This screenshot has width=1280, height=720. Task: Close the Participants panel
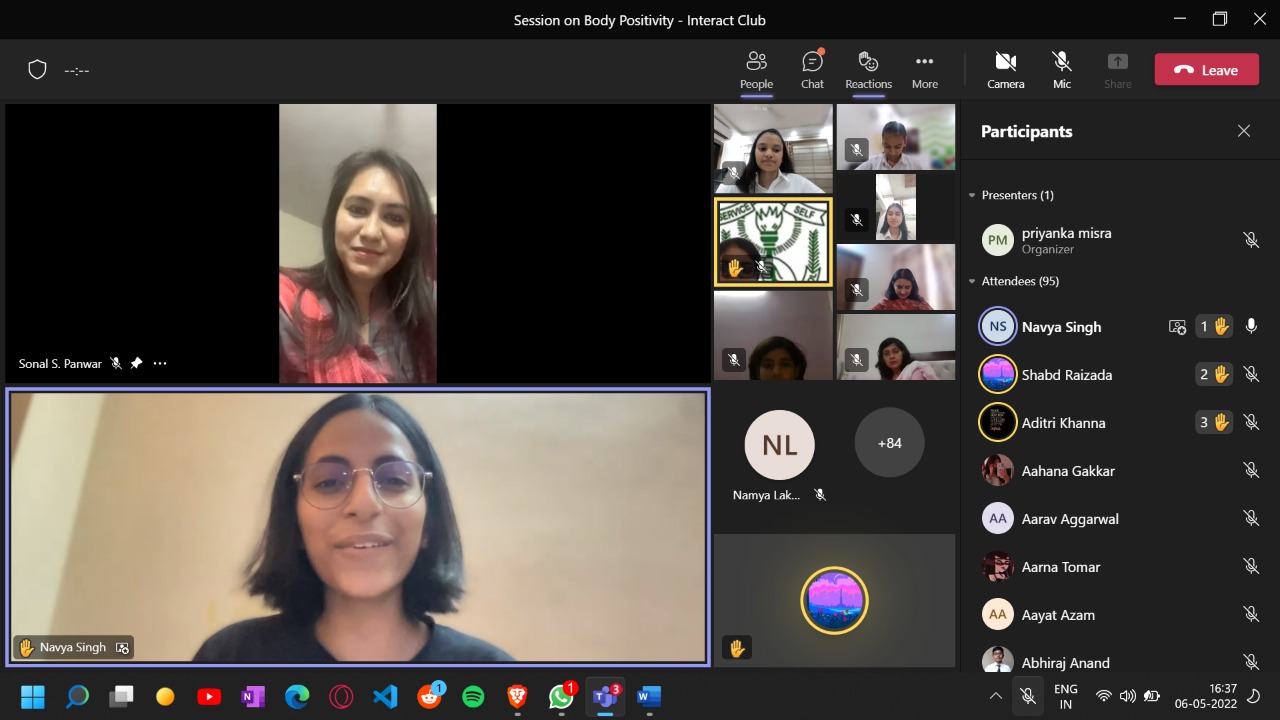1243,131
